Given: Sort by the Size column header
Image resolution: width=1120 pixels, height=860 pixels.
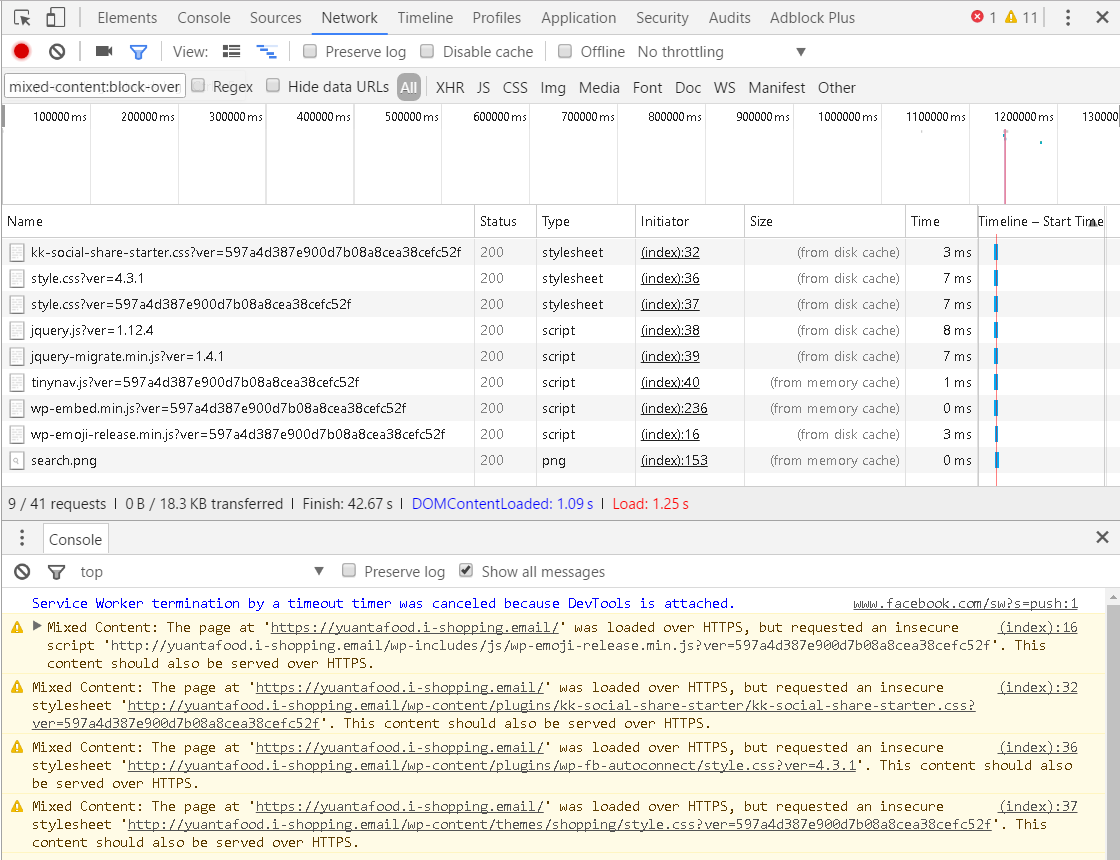Looking at the screenshot, I should pyautogui.click(x=824, y=221).
